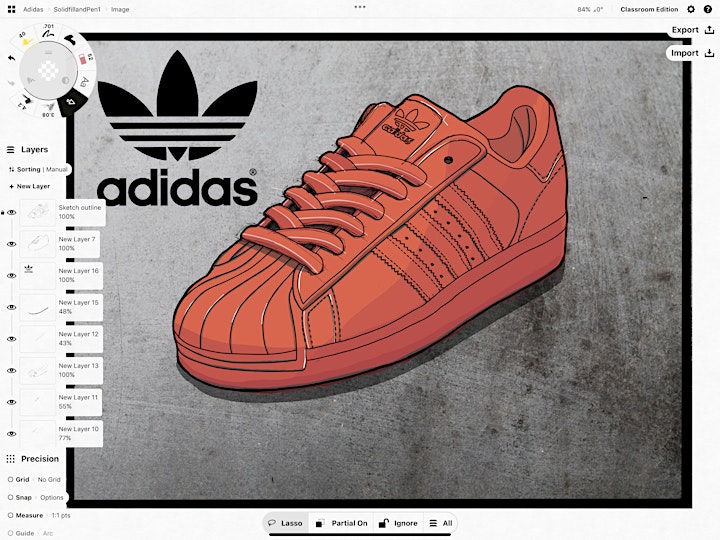Select the yellow highlighter tool
The height and width of the screenshot is (540, 720).
point(27,40)
